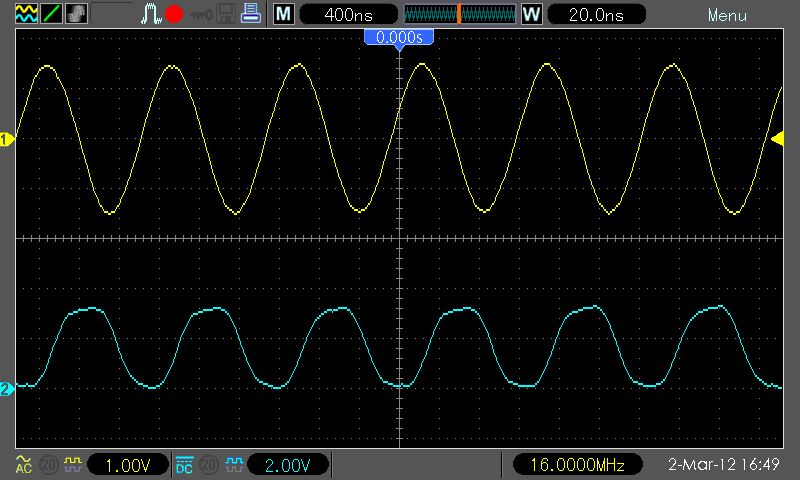
Task: Click the grayed-out floppy disk save icon
Action: click(226, 14)
